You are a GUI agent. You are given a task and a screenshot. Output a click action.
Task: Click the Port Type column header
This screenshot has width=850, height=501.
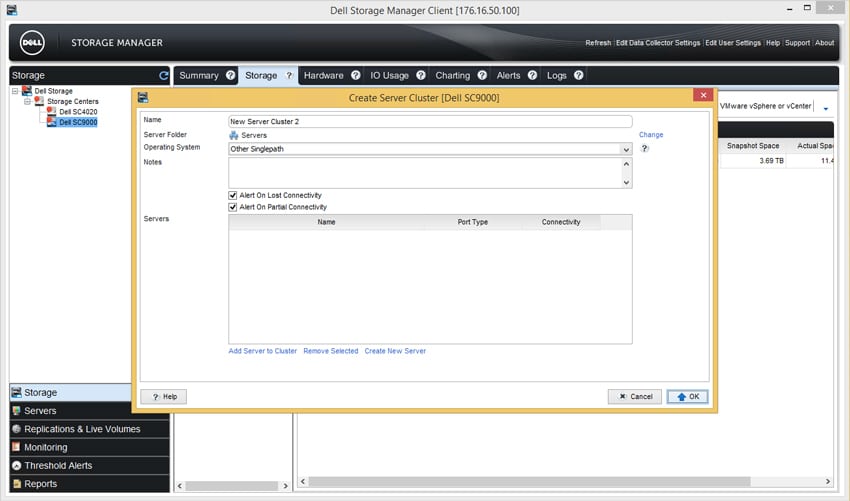pos(473,222)
